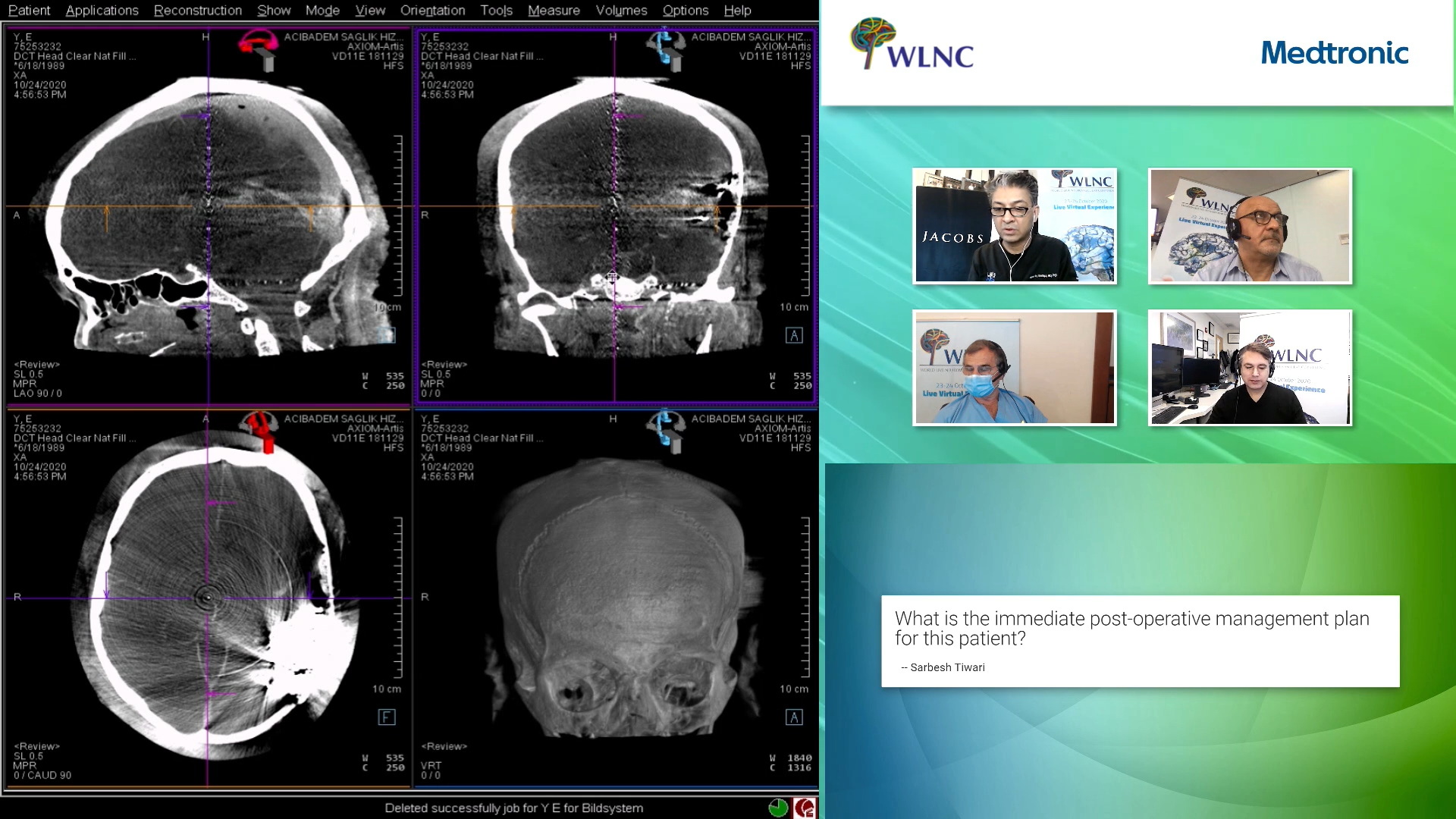Viewport: 1456px width, 819px height.
Task: Open the Measure menu
Action: 554,10
